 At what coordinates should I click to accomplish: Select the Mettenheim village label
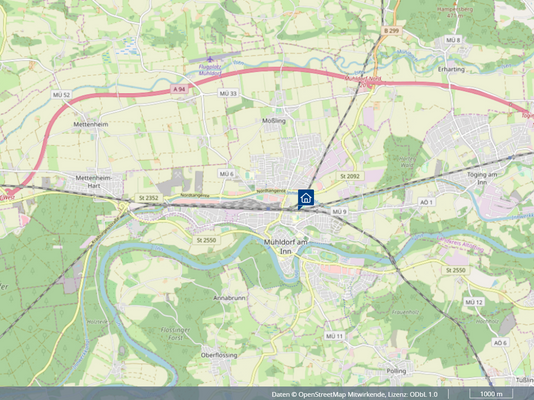[x=91, y=124]
